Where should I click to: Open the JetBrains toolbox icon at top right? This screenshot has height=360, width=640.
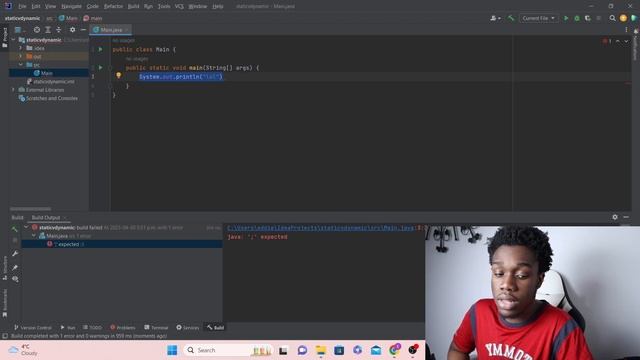(x=634, y=18)
